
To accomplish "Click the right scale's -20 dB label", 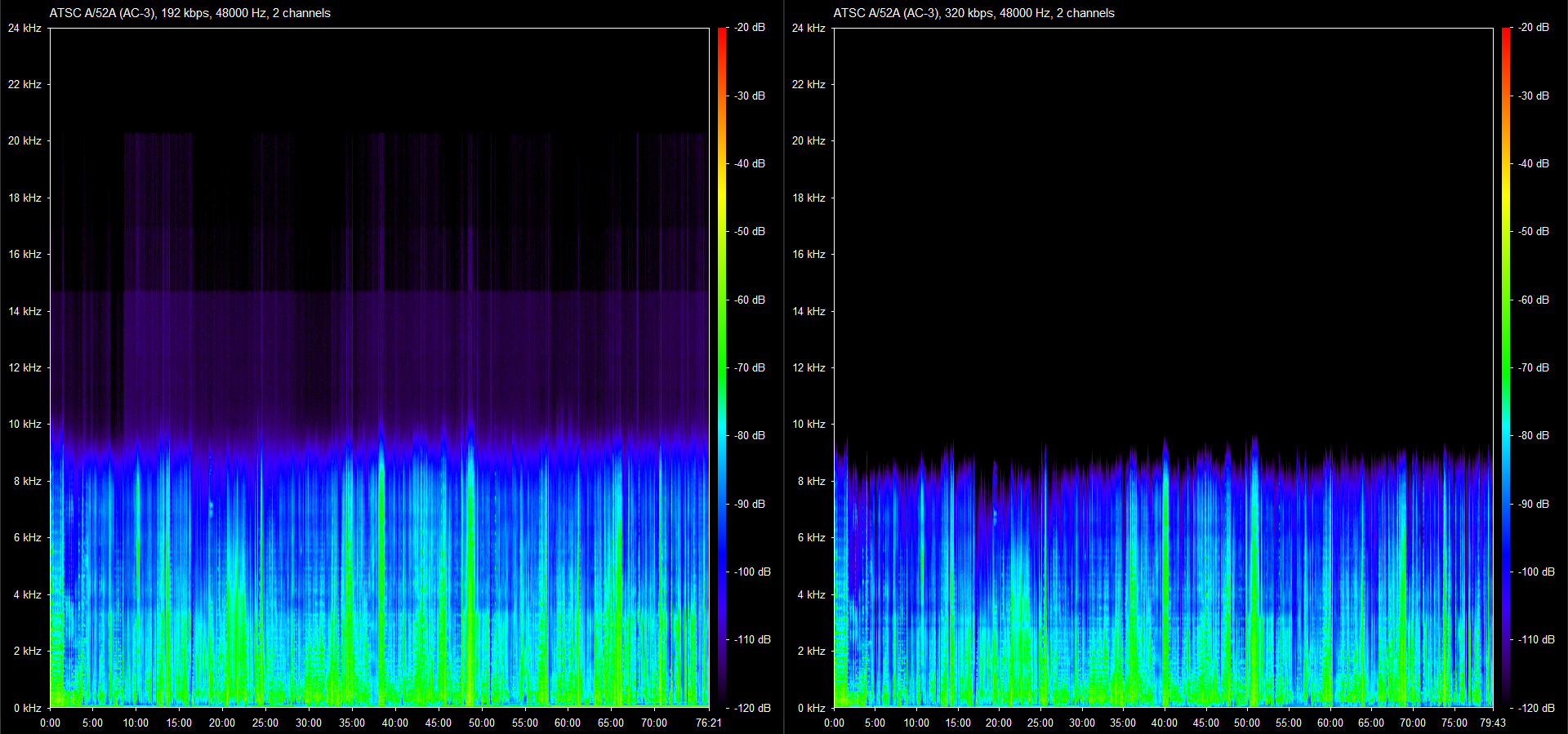I will pyautogui.click(x=1534, y=27).
